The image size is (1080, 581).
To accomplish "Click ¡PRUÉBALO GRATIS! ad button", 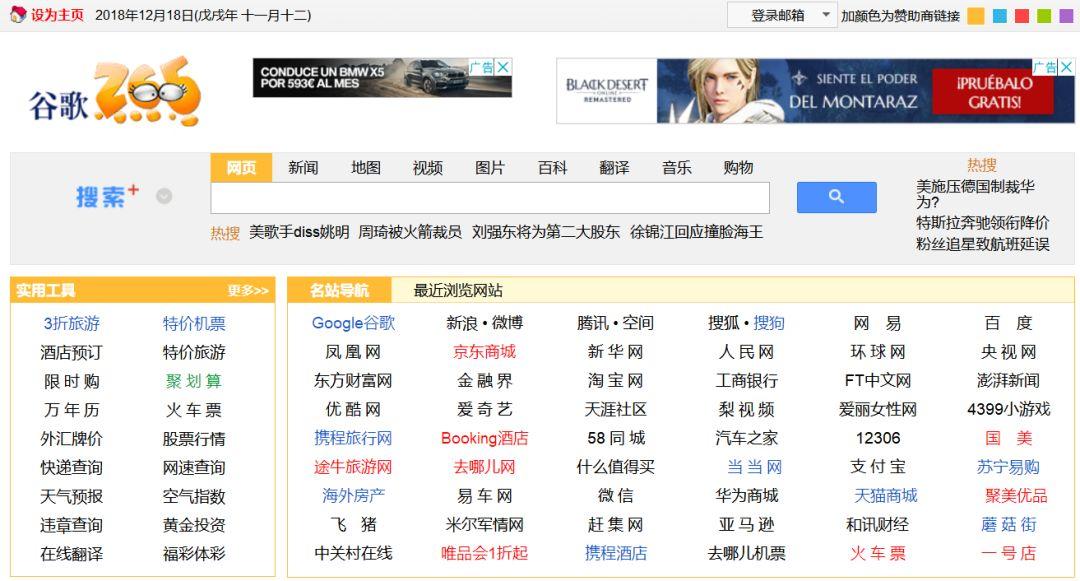I will point(994,92).
